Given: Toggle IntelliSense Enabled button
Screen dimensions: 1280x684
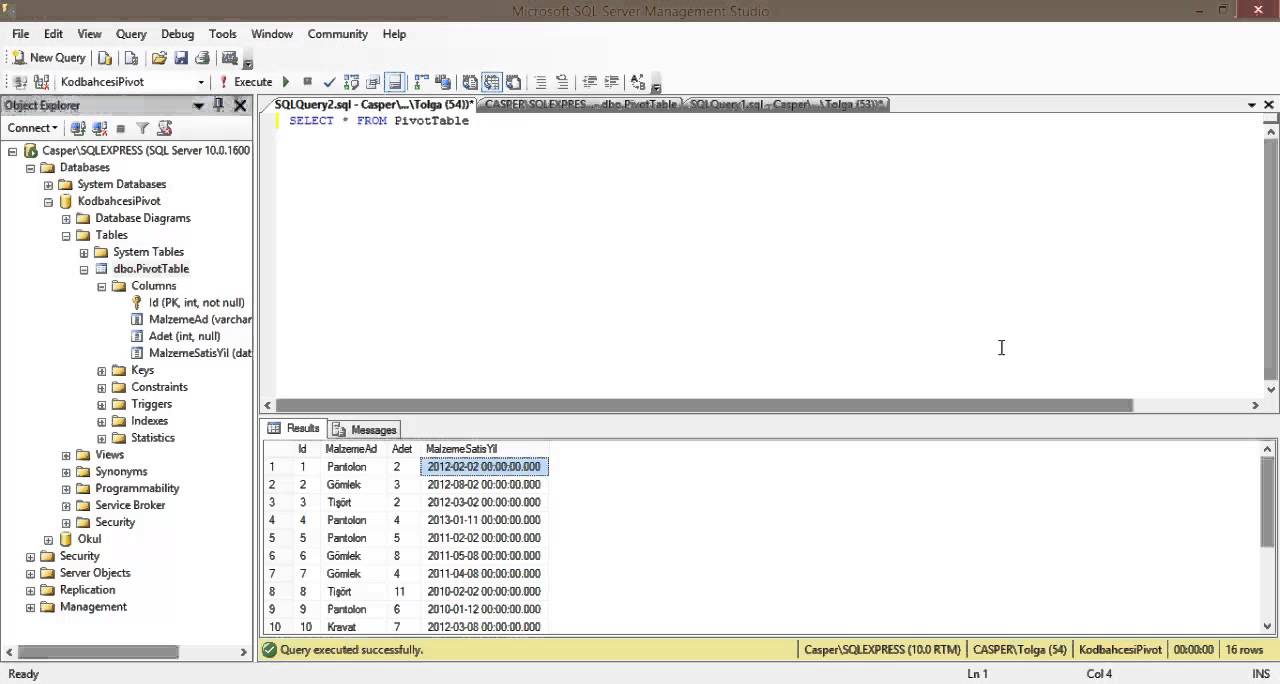Looking at the screenshot, I should pyautogui.click(x=395, y=82).
